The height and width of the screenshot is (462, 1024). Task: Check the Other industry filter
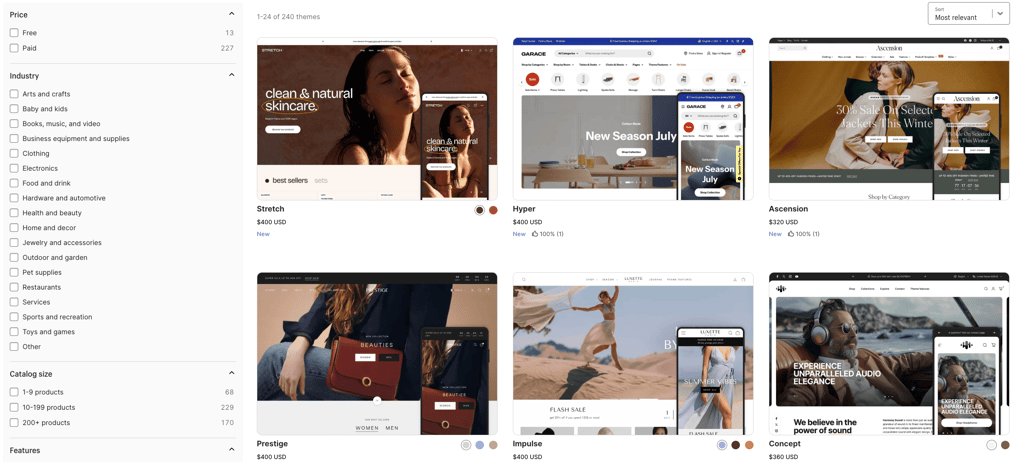click(14, 346)
